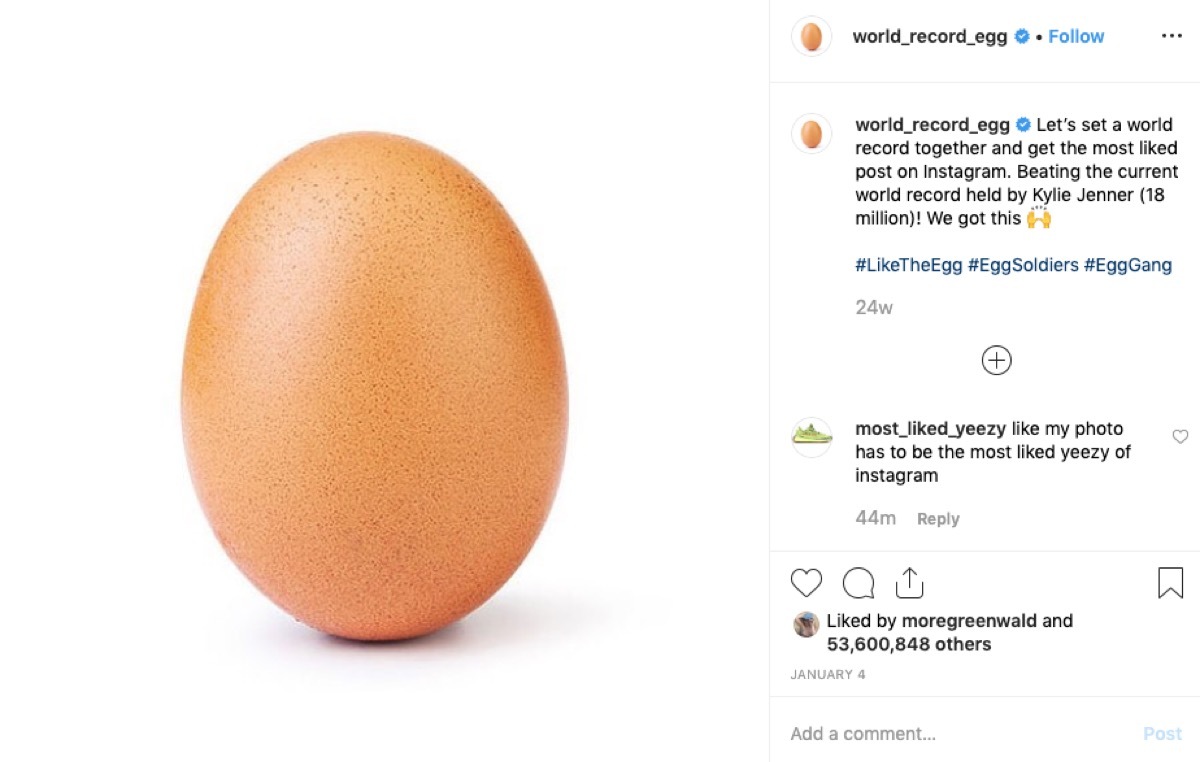Viewport: 1200px width, 762px height.
Task: Open comments via the speech bubble icon
Action: pos(858,582)
